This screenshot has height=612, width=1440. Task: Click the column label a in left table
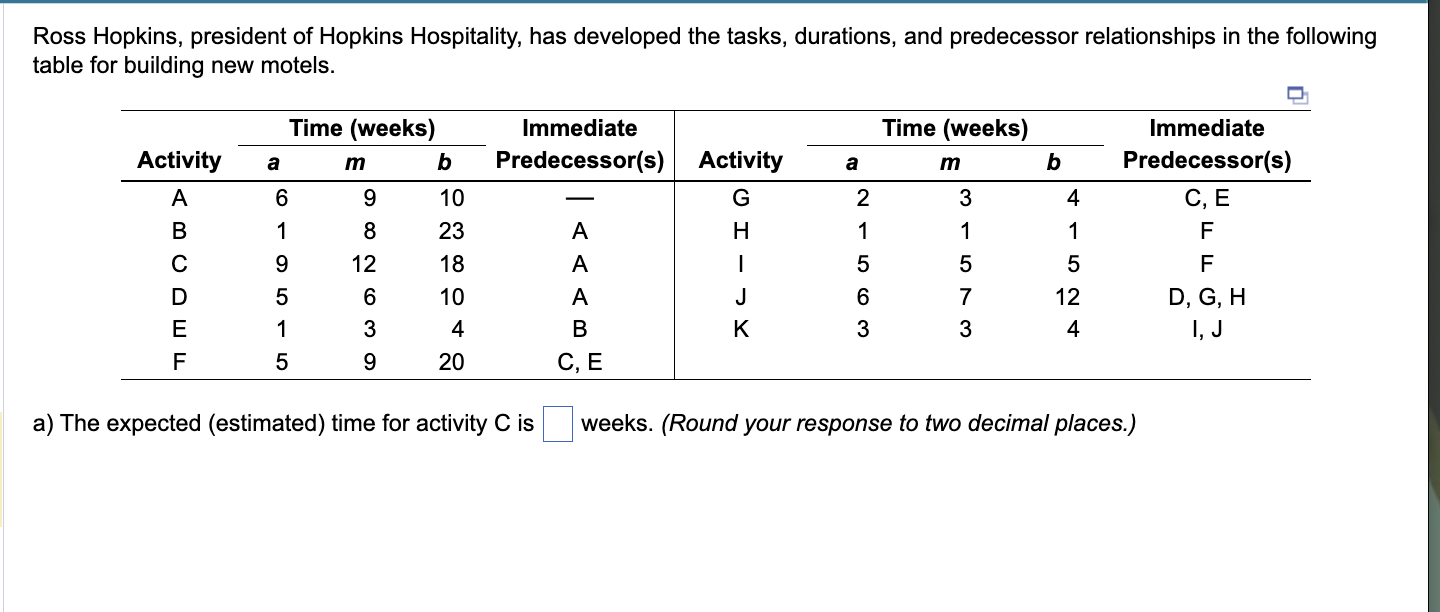click(x=274, y=160)
